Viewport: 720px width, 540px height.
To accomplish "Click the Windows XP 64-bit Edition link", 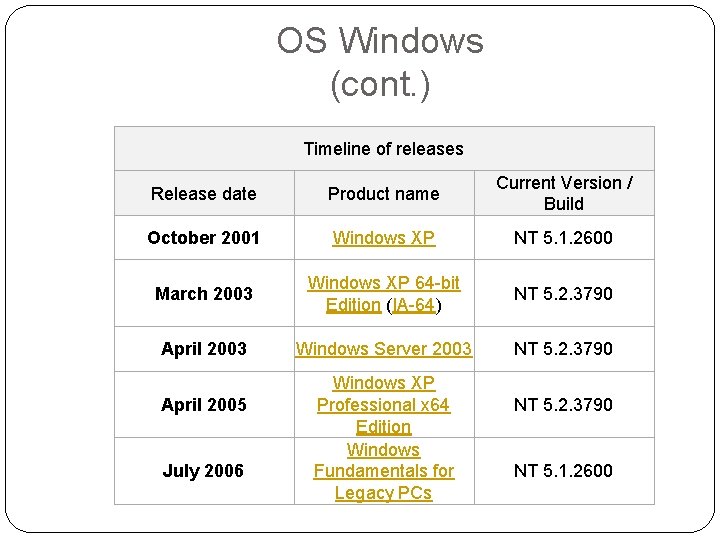I will pos(383,284).
